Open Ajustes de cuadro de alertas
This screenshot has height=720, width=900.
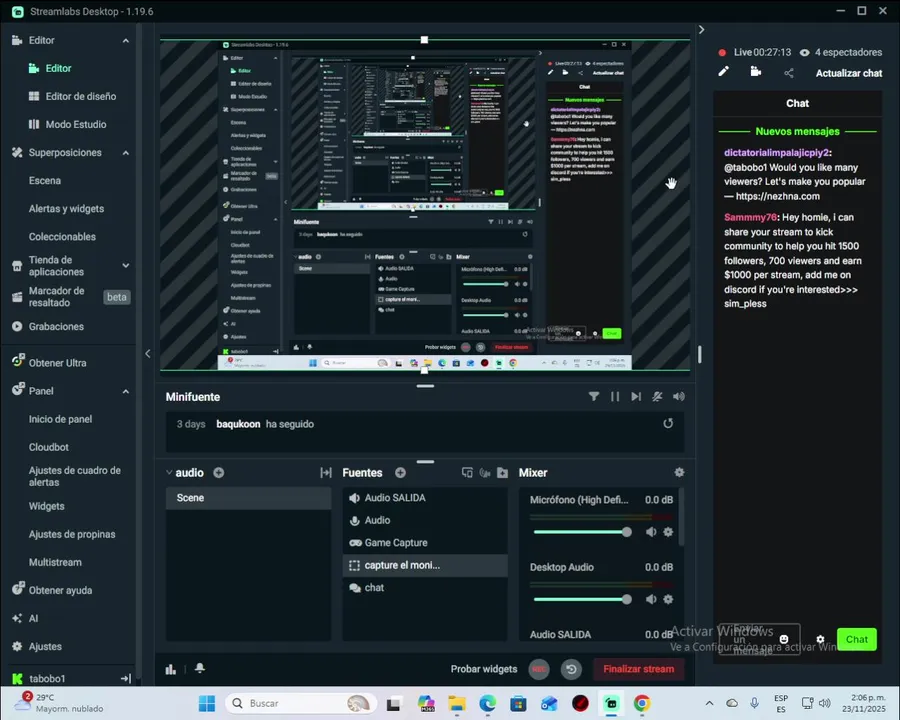[x=75, y=476]
